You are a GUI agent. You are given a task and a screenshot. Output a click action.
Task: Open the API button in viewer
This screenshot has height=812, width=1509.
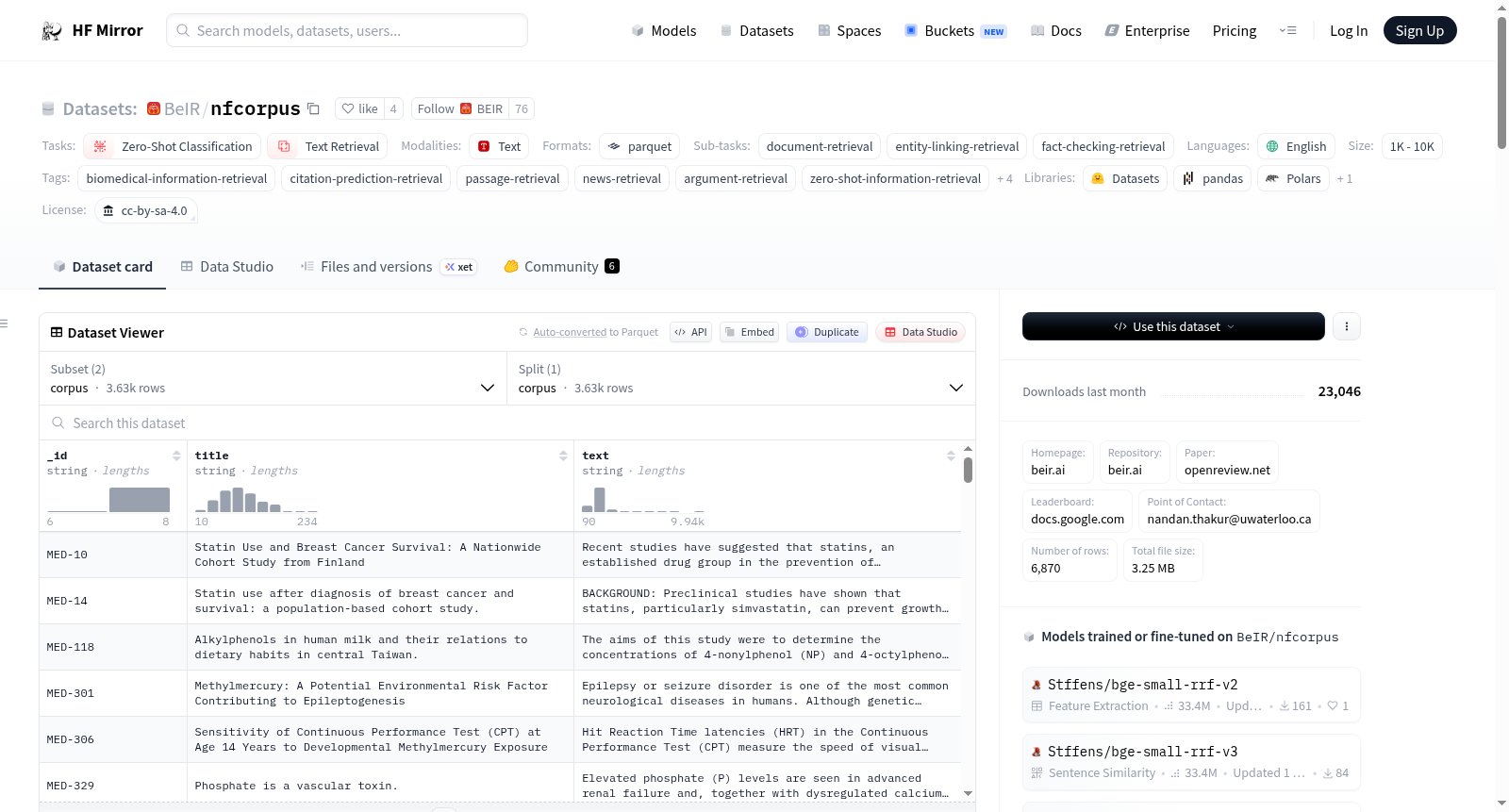690,332
